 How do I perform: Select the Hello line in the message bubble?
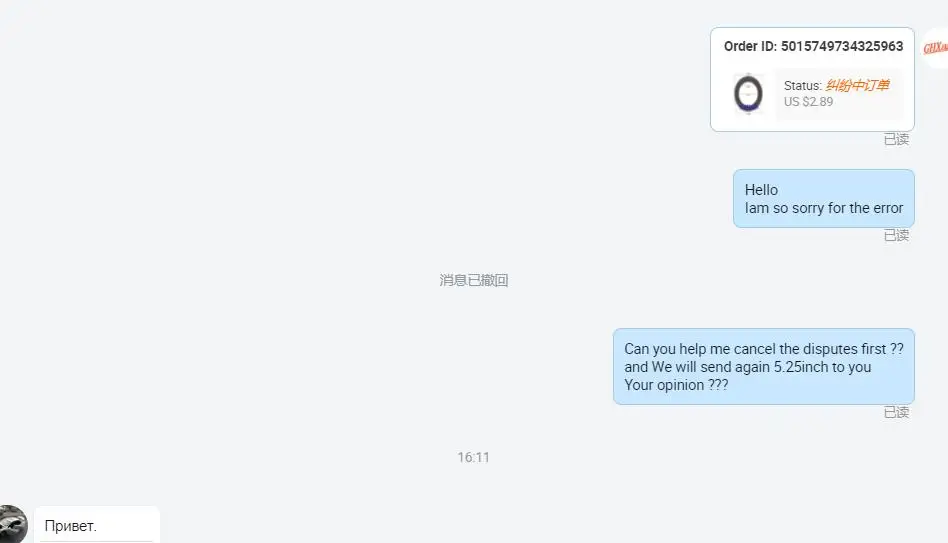click(x=761, y=190)
